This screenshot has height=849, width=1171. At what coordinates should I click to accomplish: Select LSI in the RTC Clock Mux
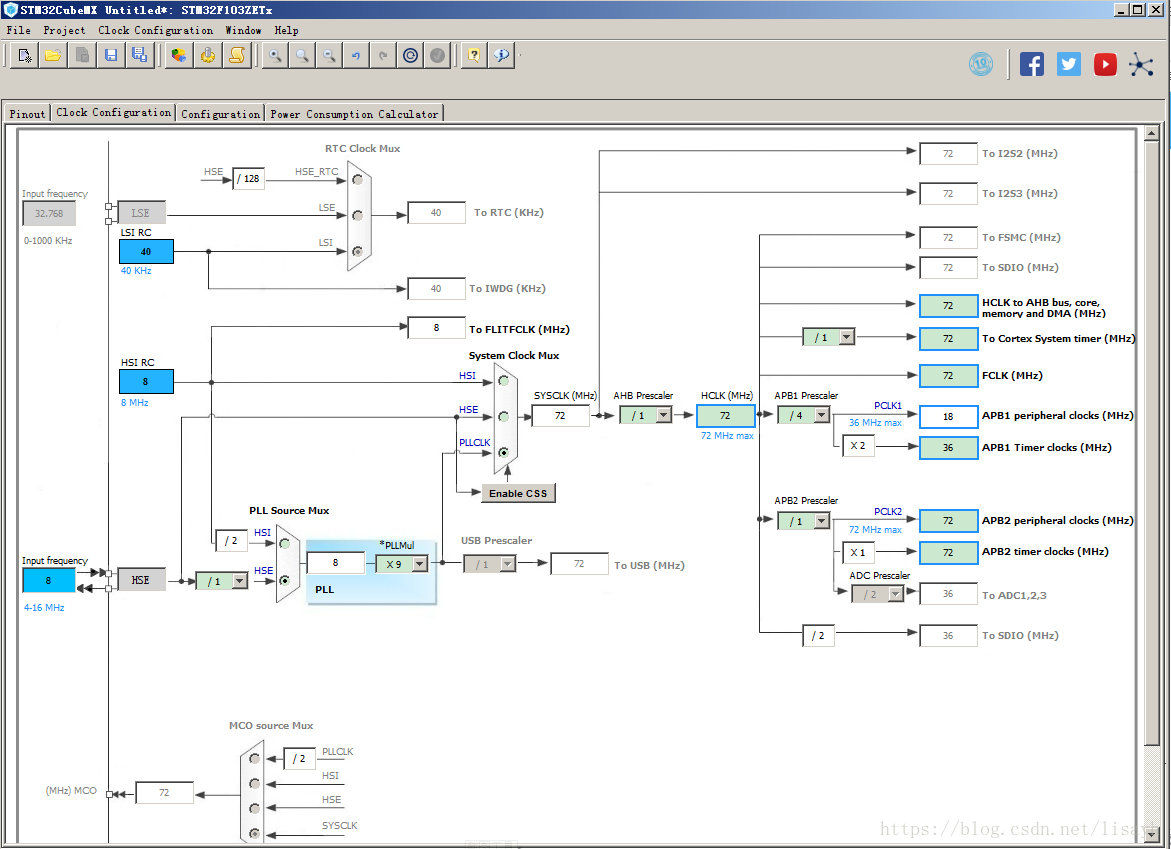[x=358, y=251]
